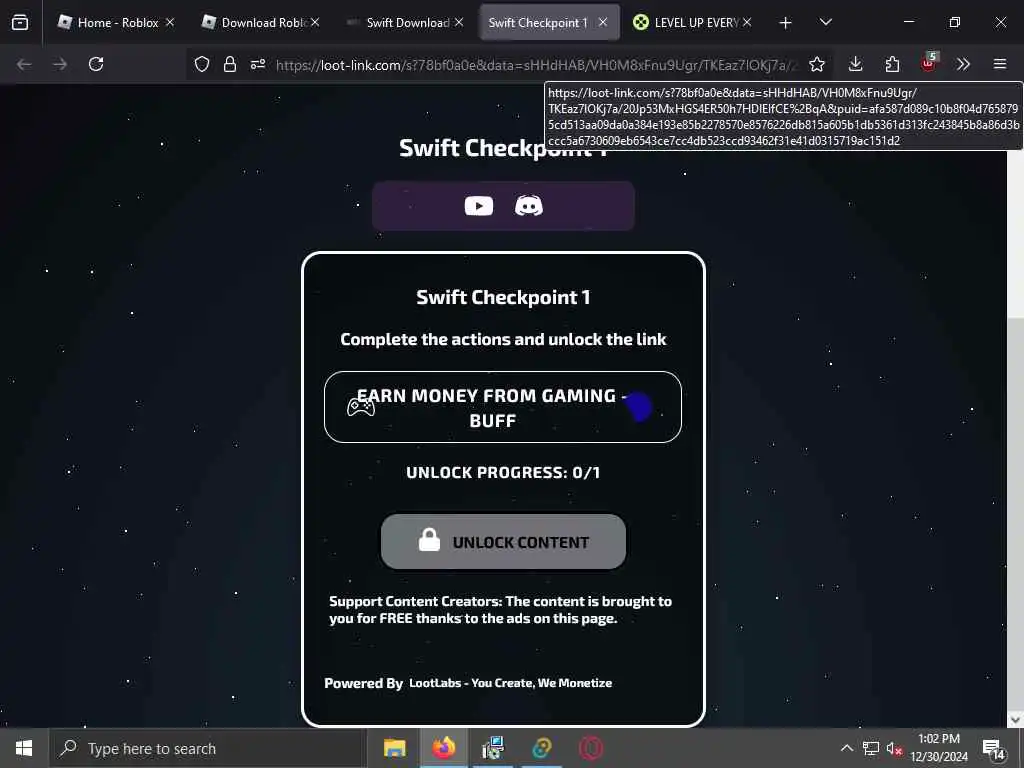Viewport: 1024px width, 768px height.
Task: Close the Download Roblox tab
Action: (x=315, y=22)
